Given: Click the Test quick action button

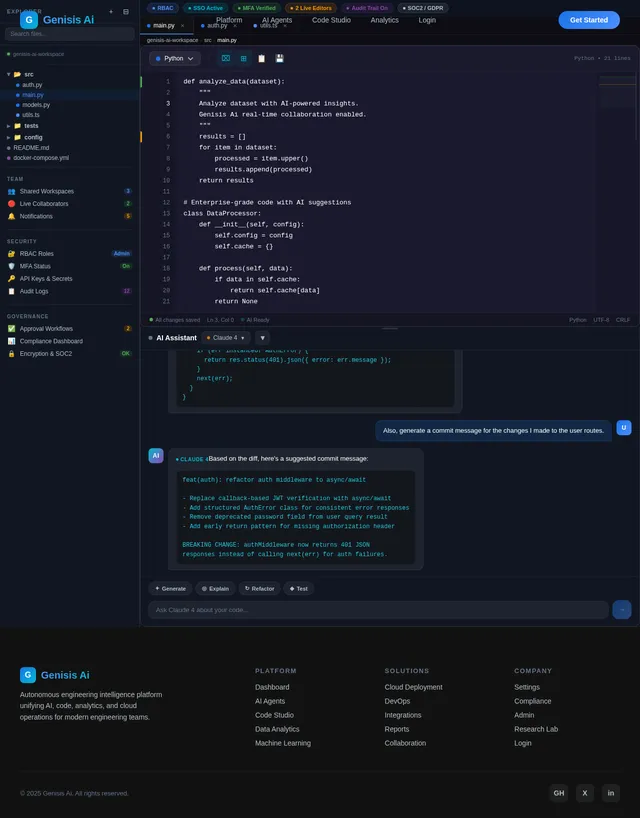Looking at the screenshot, I should click(299, 588).
